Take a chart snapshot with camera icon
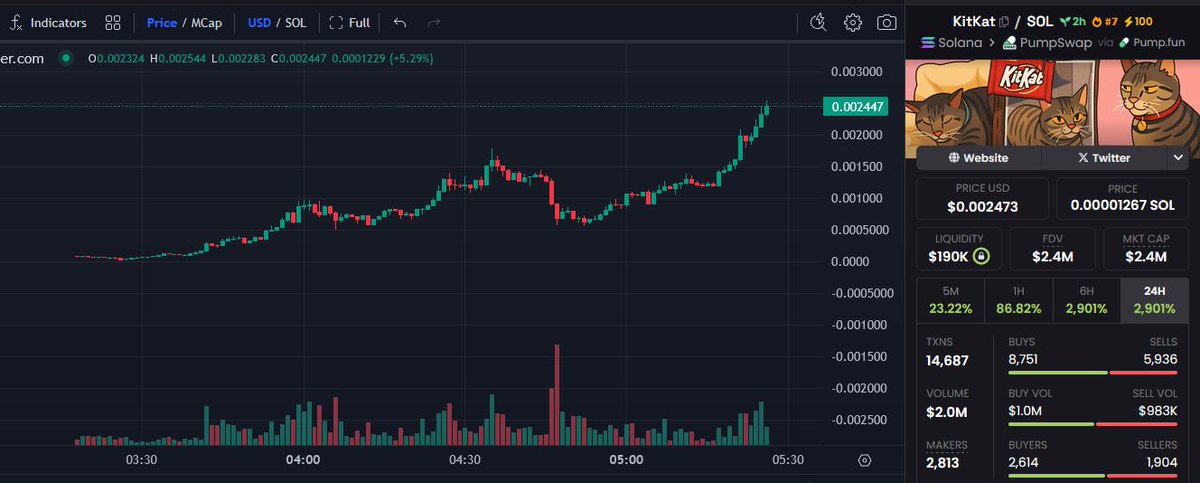Screen dimensions: 1200x483 tap(886, 22)
